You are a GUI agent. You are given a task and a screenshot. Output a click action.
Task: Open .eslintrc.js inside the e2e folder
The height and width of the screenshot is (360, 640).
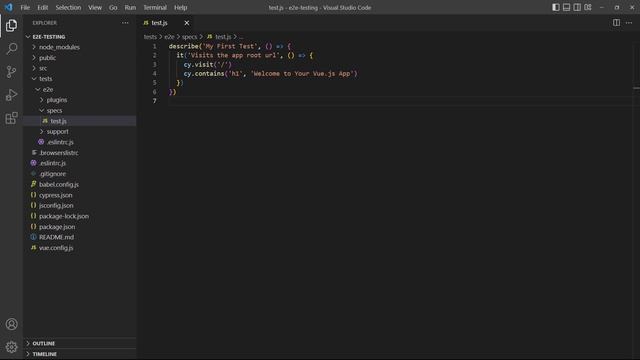(80, 142)
